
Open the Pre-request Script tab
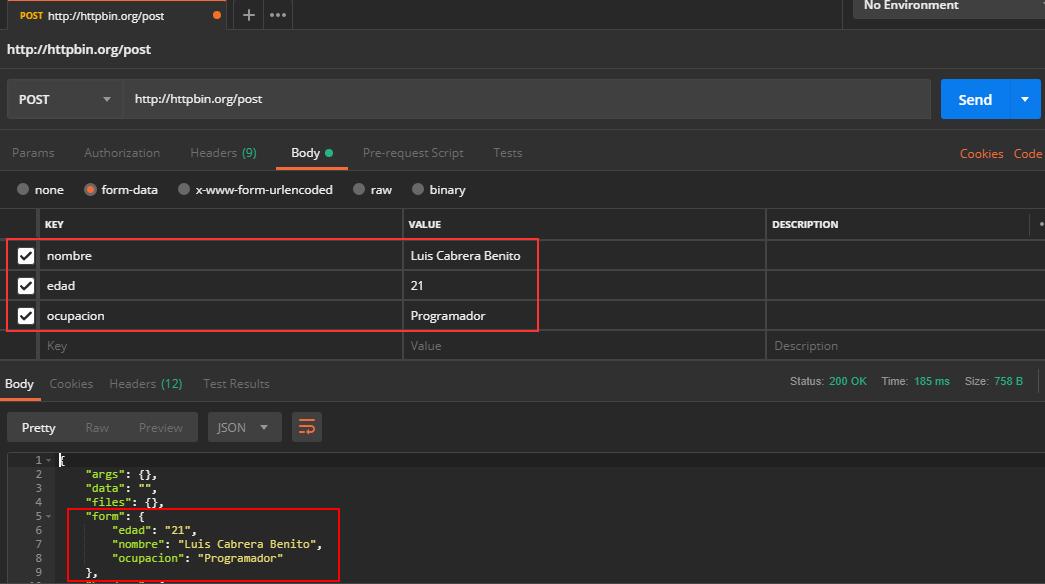413,153
